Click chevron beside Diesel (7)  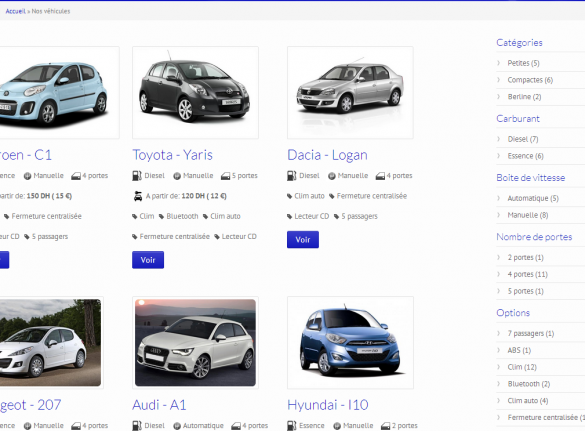click(498, 139)
